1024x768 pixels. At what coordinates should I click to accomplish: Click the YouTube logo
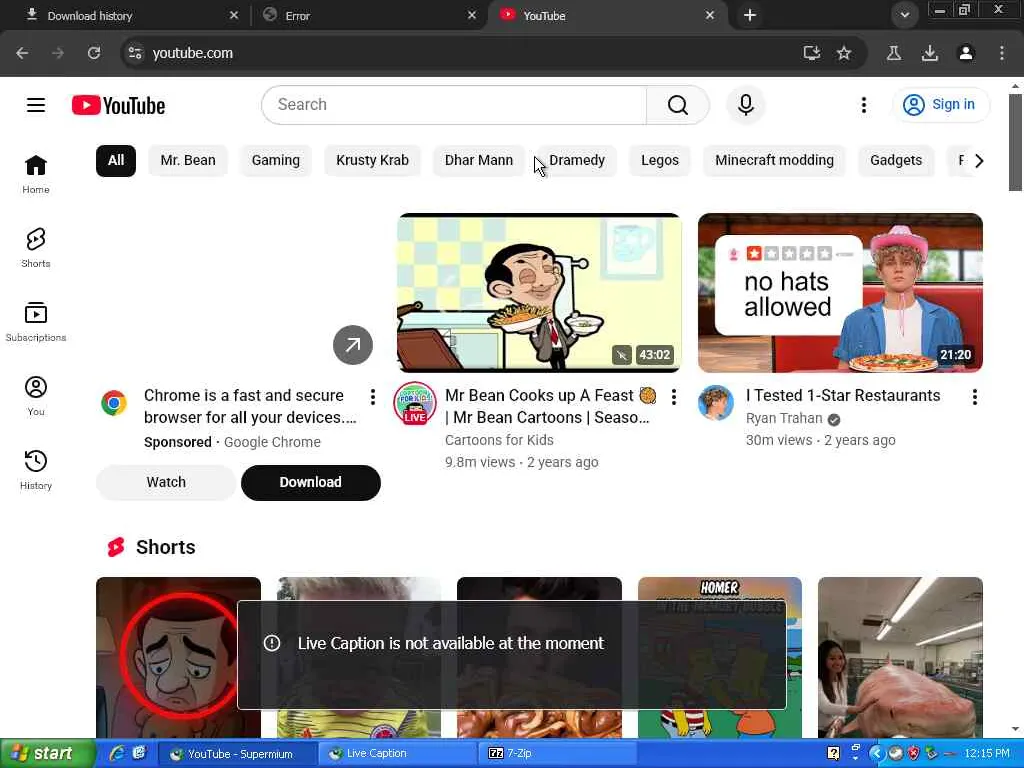coord(118,105)
